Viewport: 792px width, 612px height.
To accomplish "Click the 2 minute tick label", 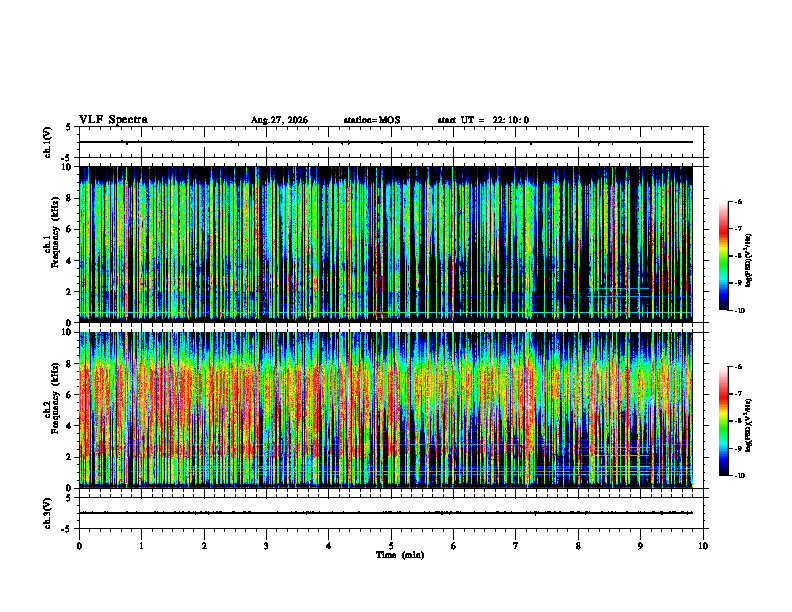I will [x=204, y=546].
